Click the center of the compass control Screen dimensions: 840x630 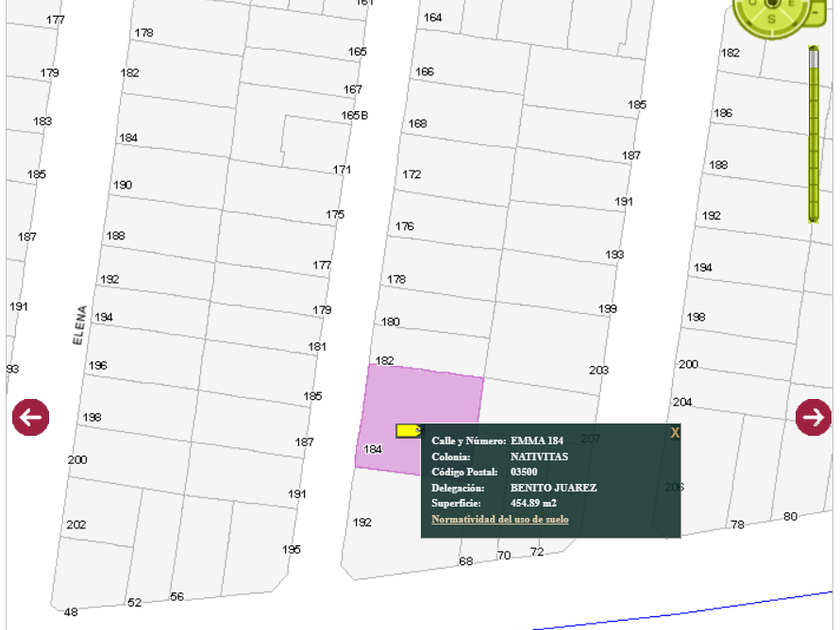point(772,5)
